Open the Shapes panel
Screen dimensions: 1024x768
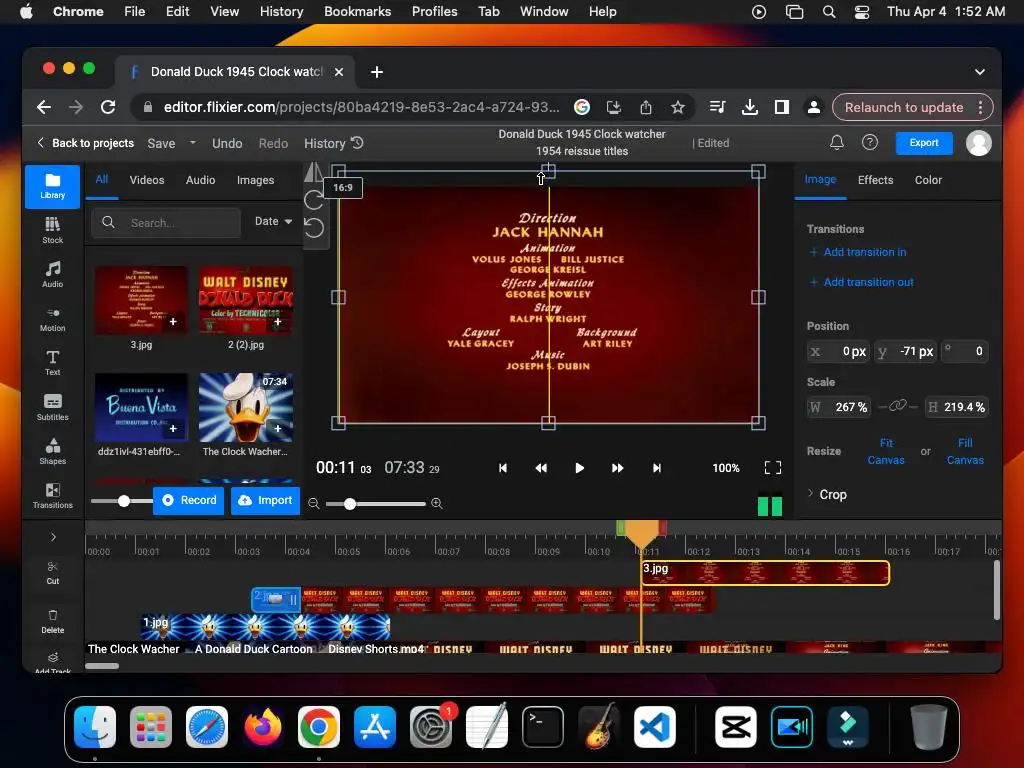[x=52, y=451]
